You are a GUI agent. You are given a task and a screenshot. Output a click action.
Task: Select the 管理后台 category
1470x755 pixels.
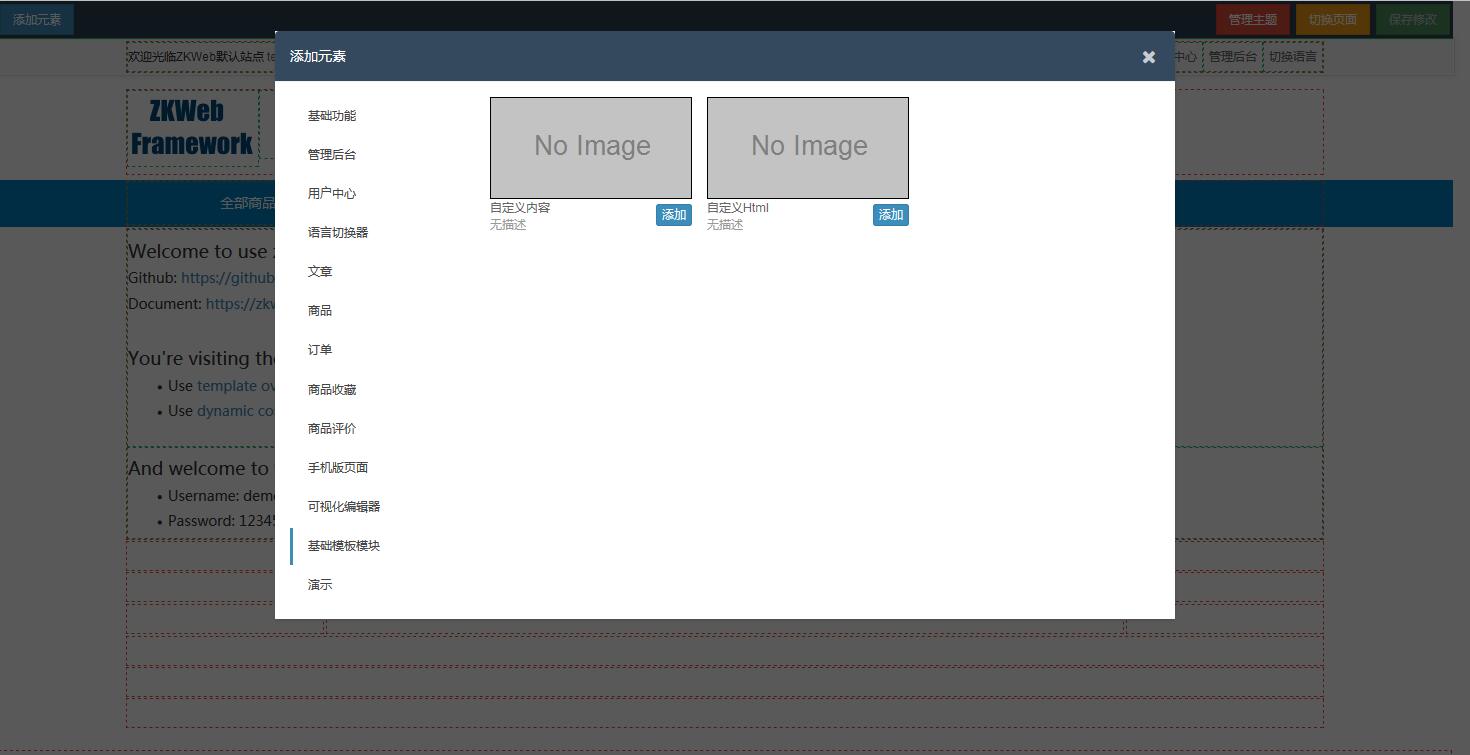pos(332,155)
